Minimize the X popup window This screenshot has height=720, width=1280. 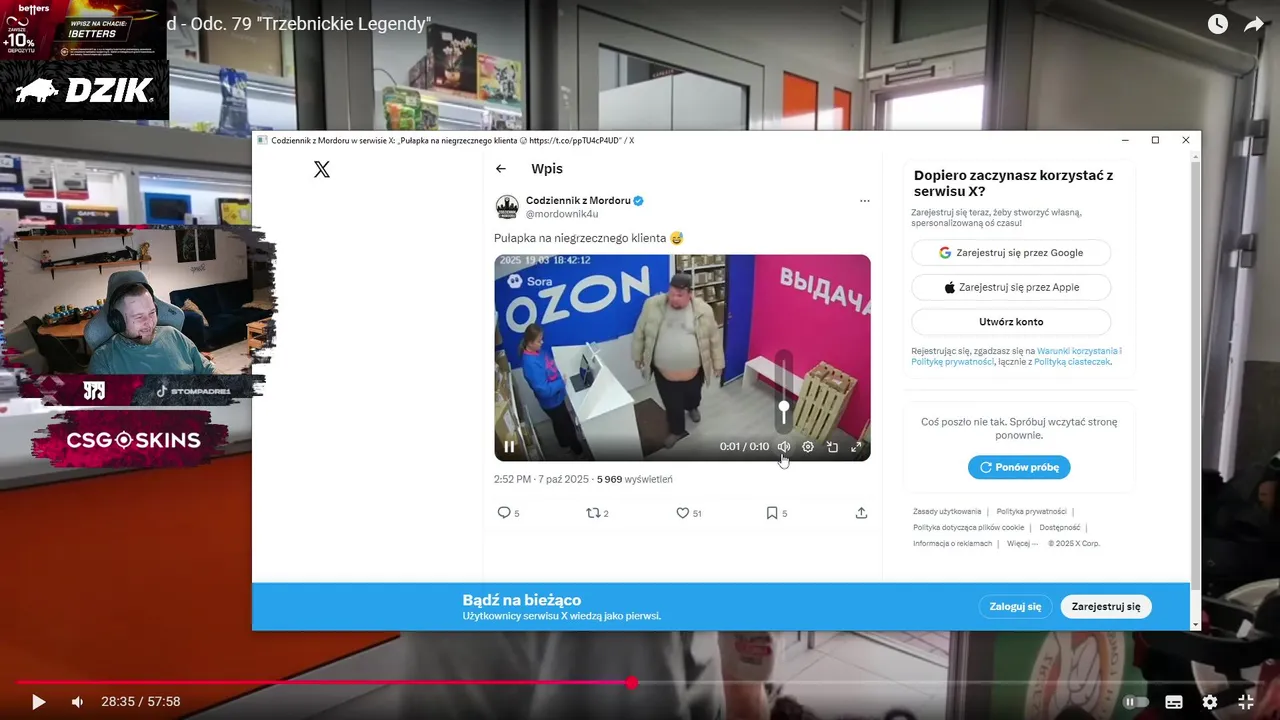(x=1124, y=141)
